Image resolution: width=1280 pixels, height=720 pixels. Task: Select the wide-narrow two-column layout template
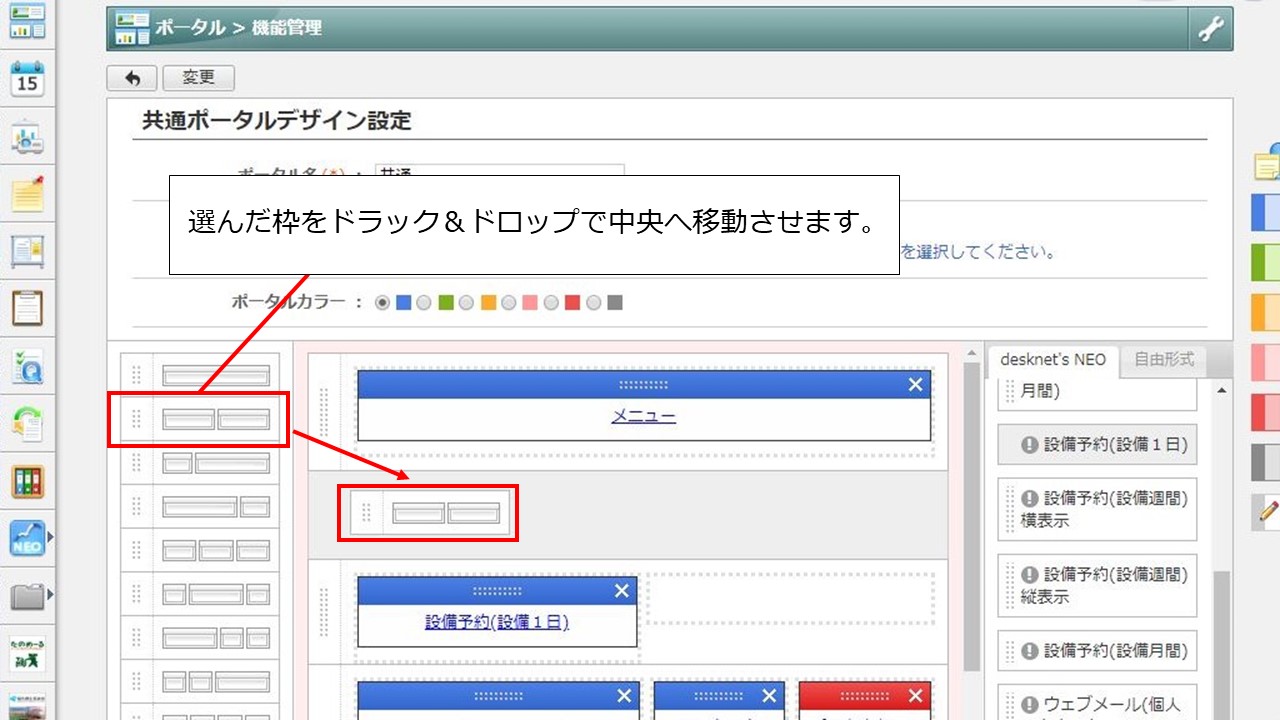pyautogui.click(x=200, y=507)
